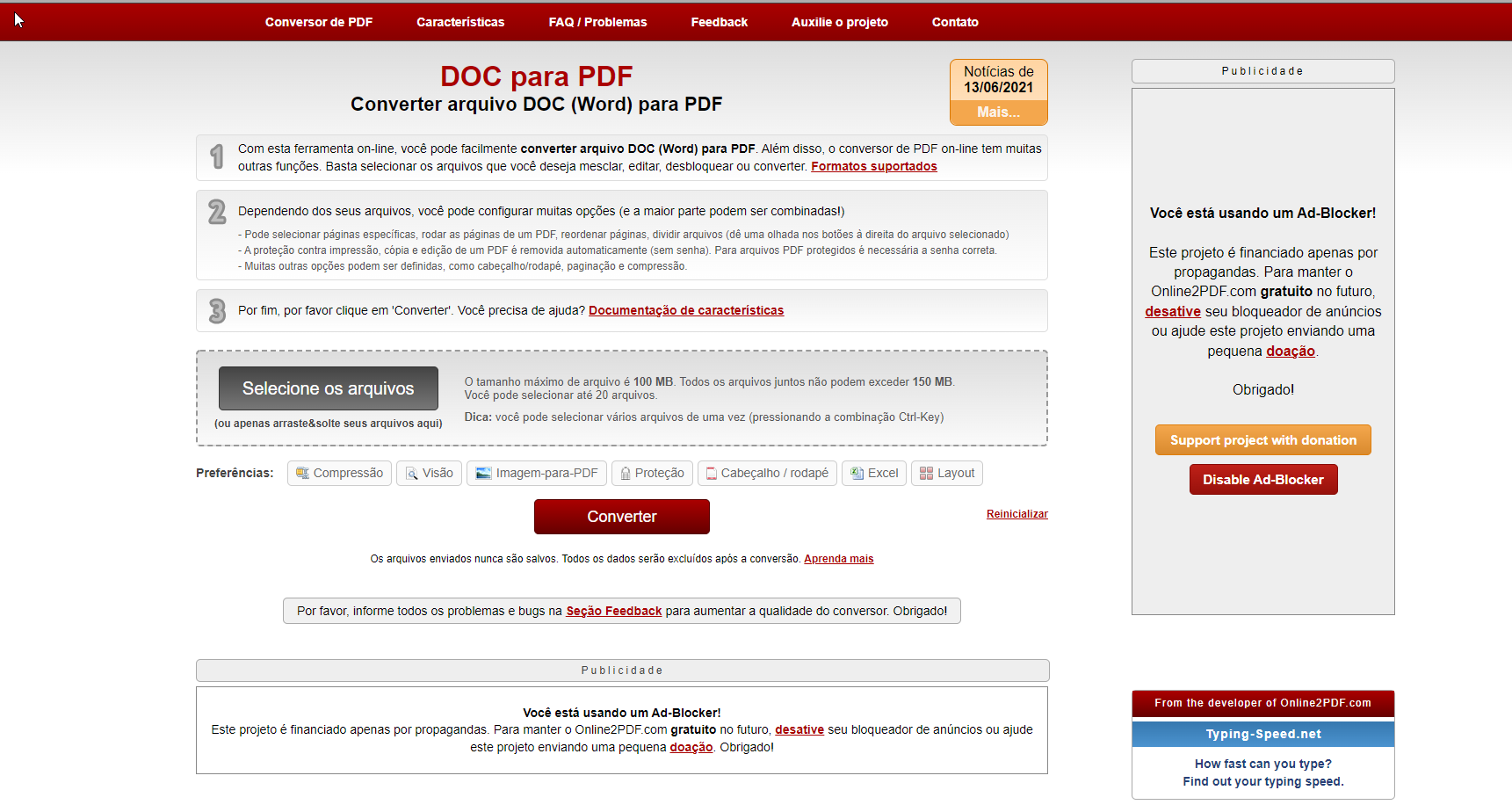Expand the Imagem-para-PDF preference label
The image size is (1512, 812).
pyautogui.click(x=546, y=473)
